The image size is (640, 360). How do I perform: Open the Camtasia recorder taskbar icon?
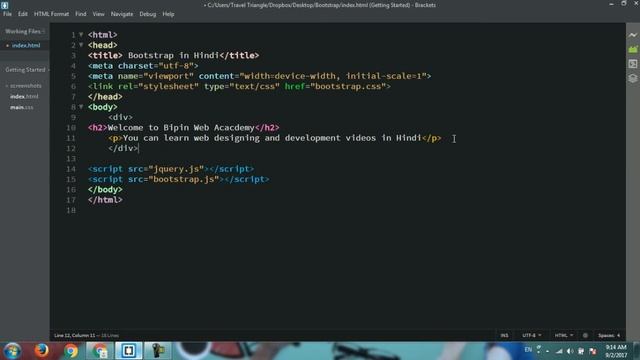(158, 351)
